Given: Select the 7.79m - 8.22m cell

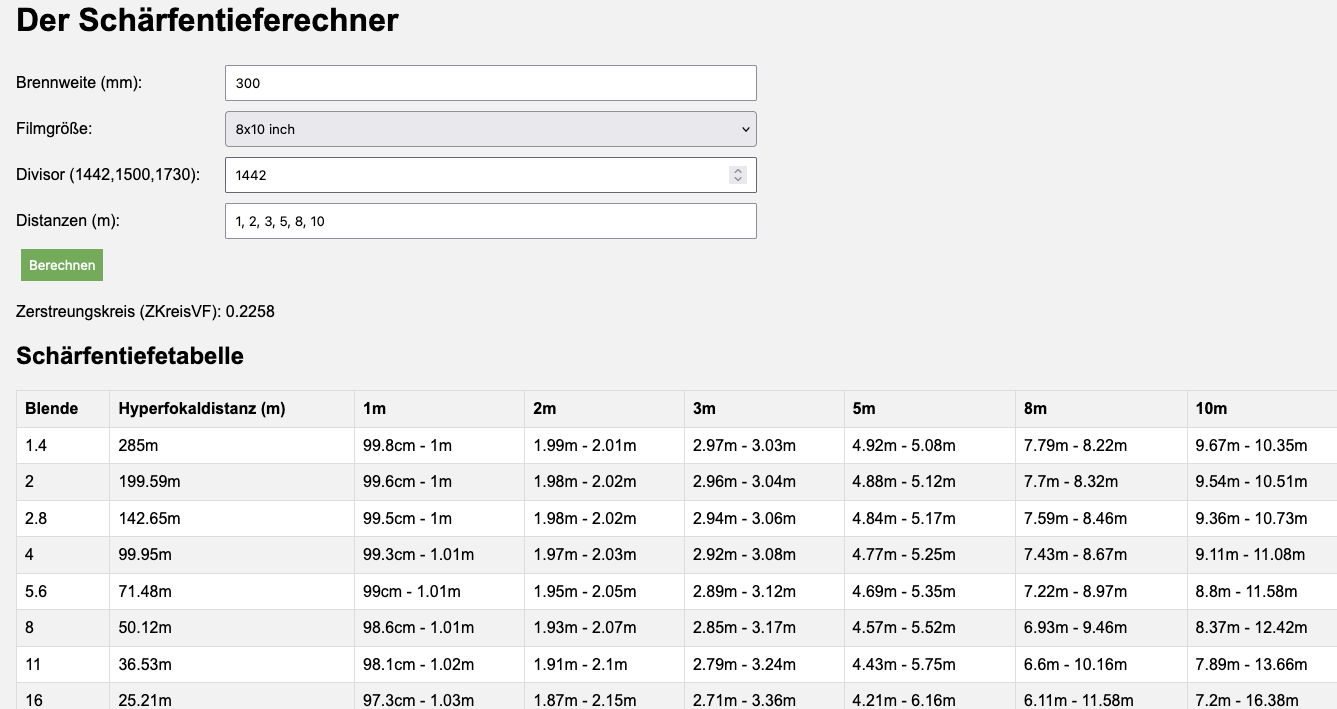Looking at the screenshot, I should coord(1075,445).
